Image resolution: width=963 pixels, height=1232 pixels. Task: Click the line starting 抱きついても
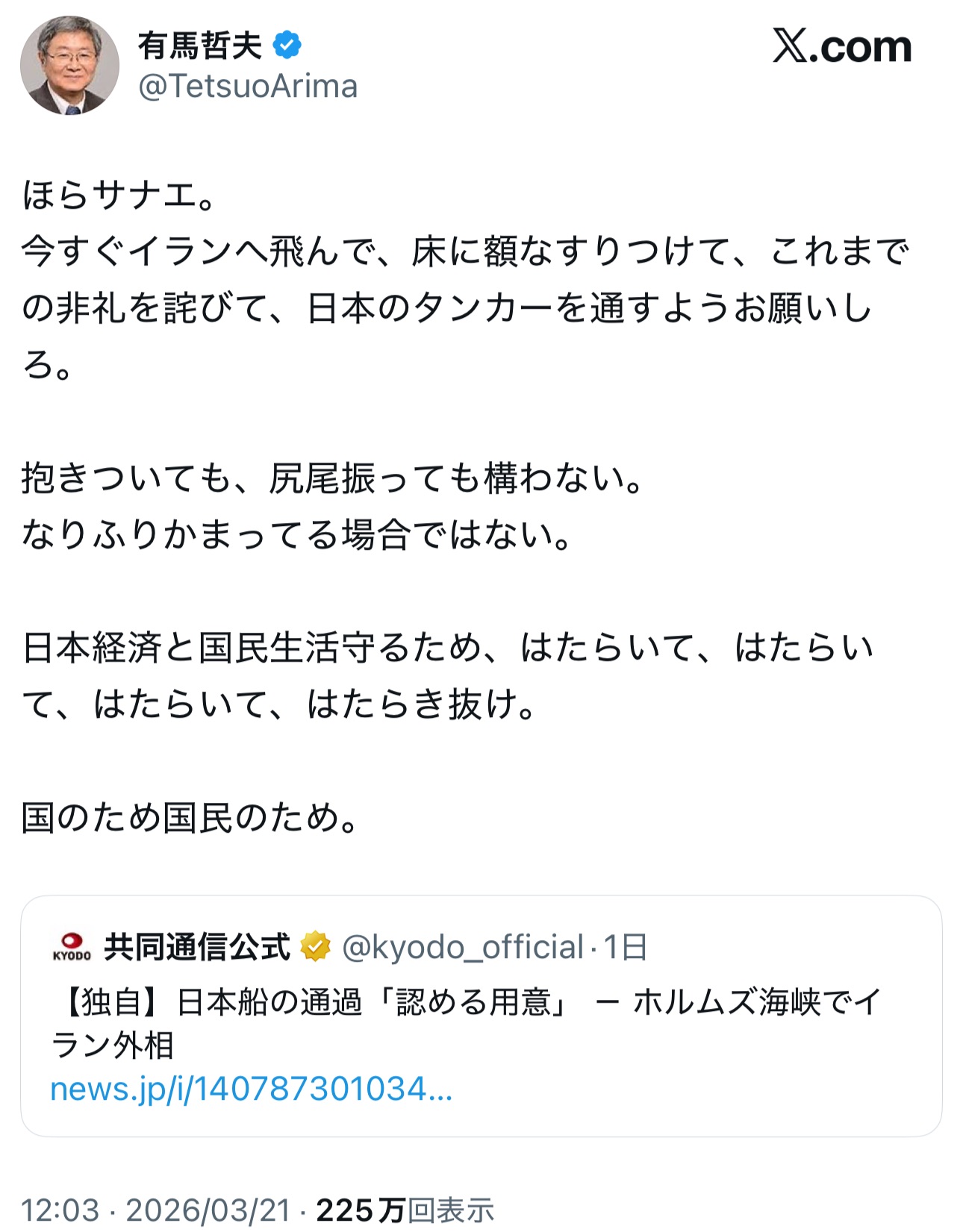(332, 478)
